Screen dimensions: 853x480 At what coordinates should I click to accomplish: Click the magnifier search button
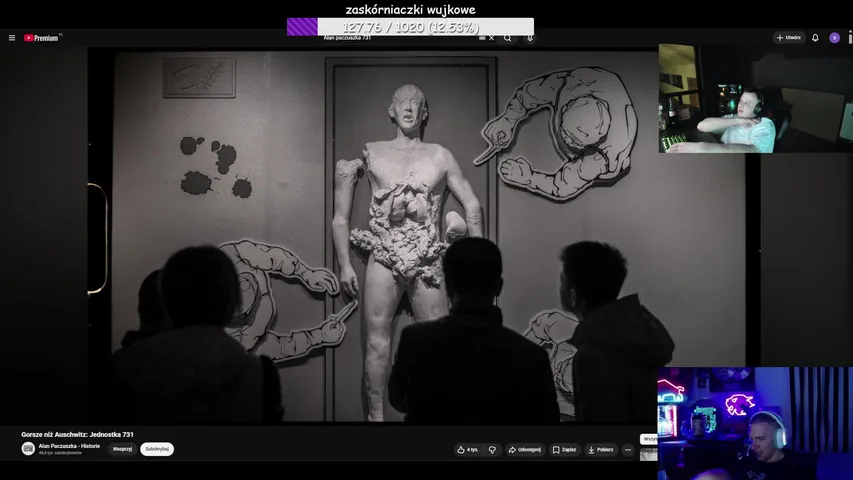508,38
